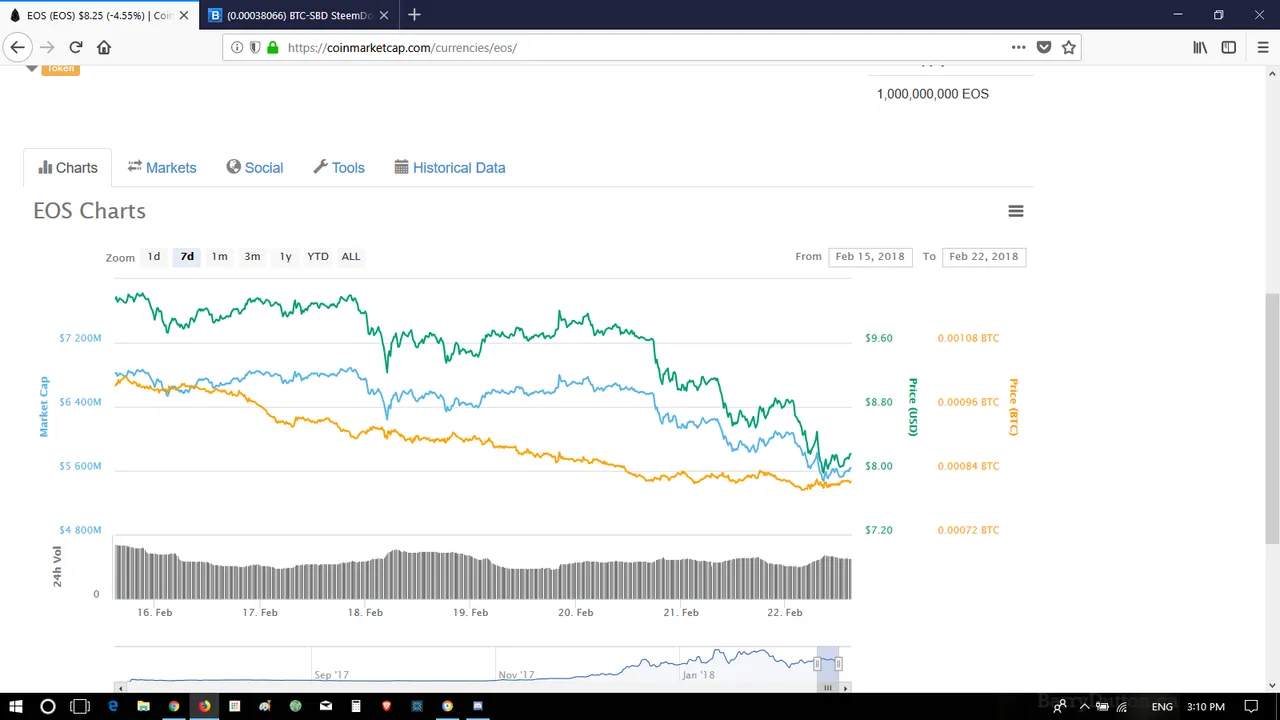Click the Price (BTC) axis label
This screenshot has height=720, width=1280.
pyautogui.click(x=1013, y=406)
